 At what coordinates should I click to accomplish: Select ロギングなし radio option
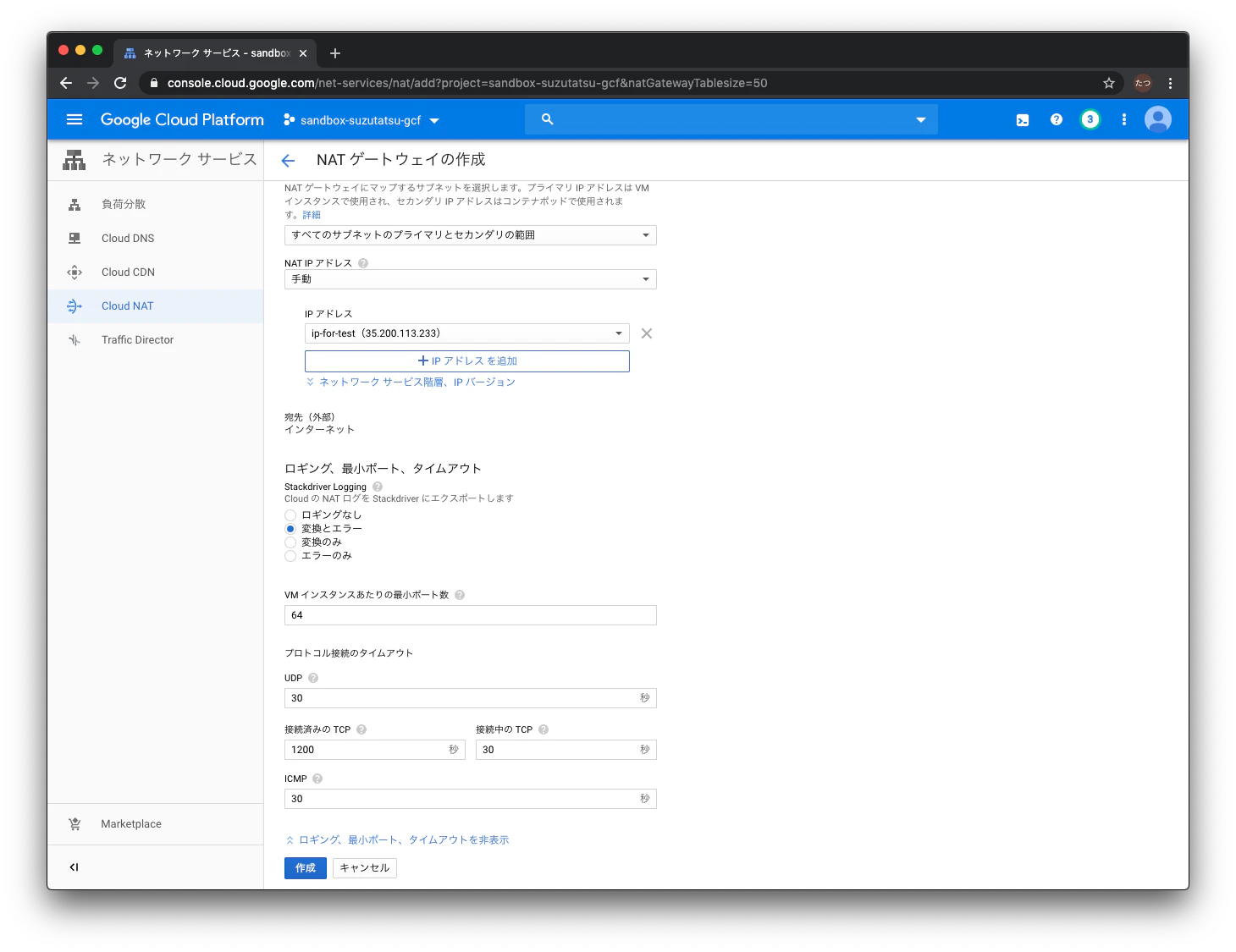(x=290, y=515)
